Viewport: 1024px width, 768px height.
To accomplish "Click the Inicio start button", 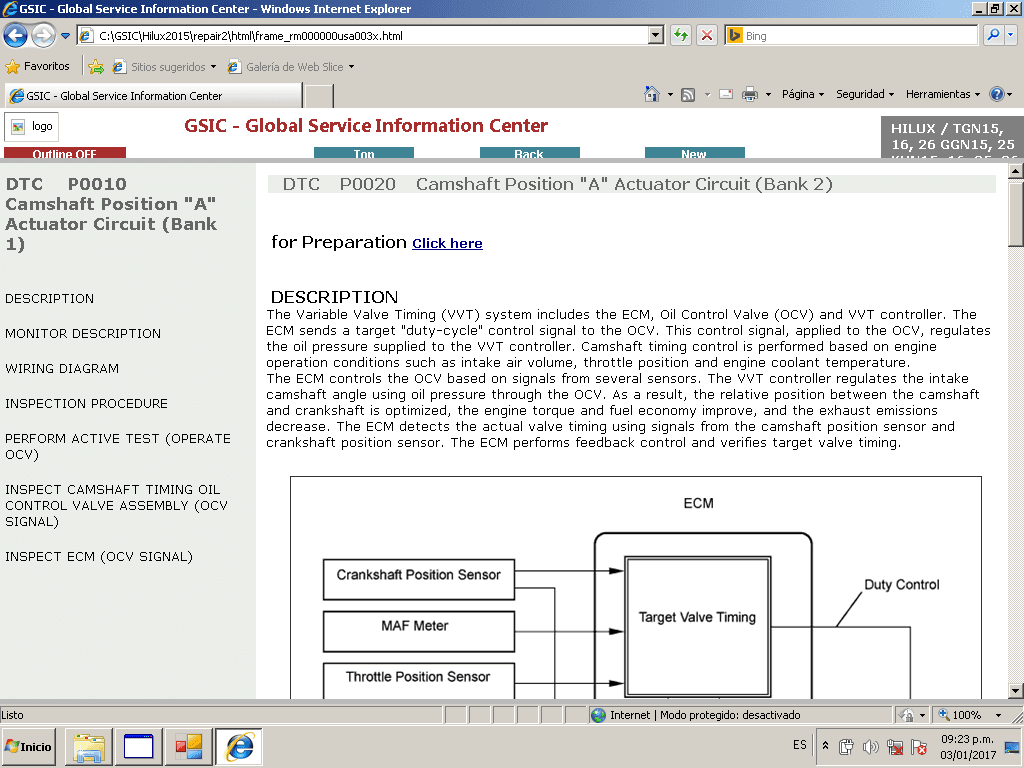I will pos(29,746).
